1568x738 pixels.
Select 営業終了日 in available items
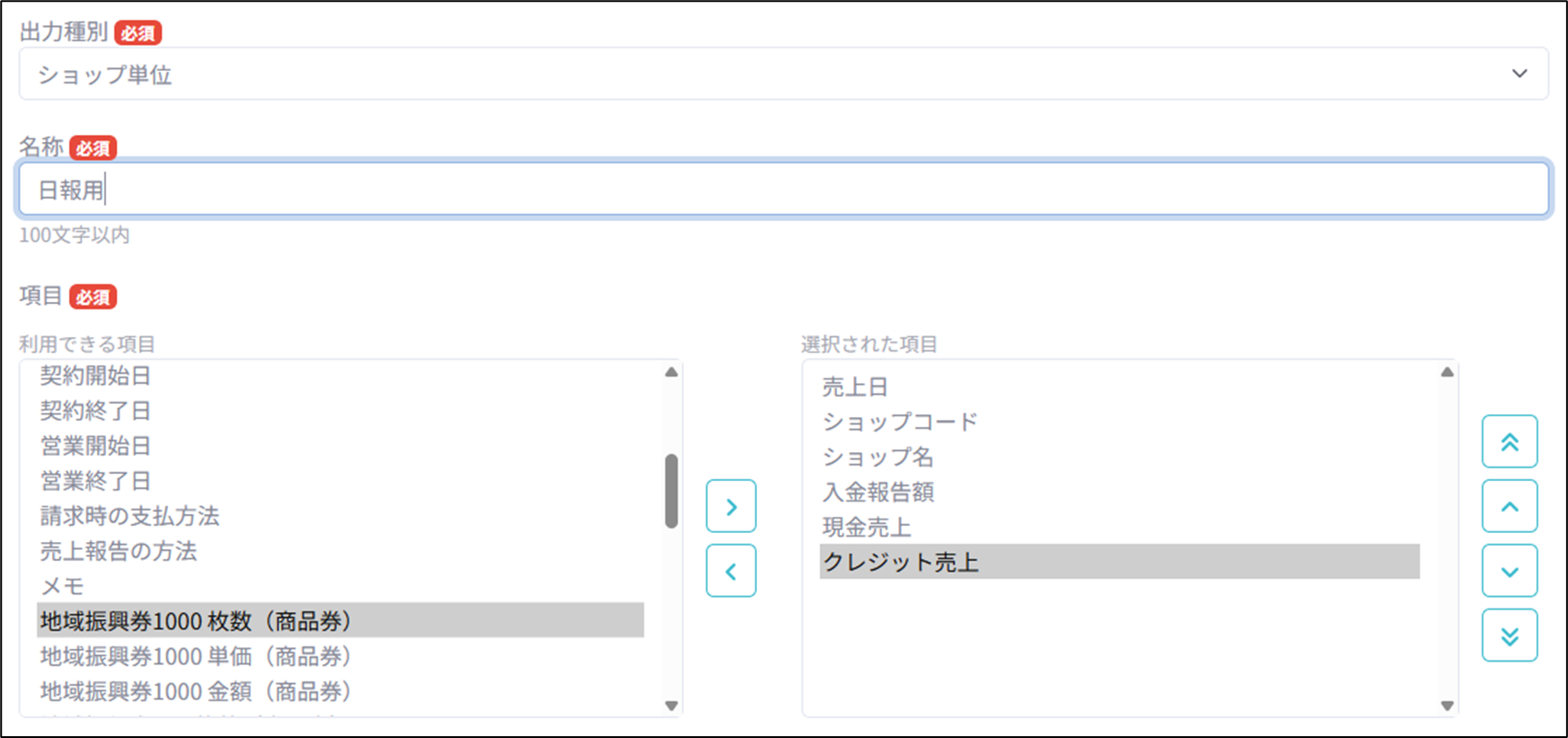tap(95, 481)
